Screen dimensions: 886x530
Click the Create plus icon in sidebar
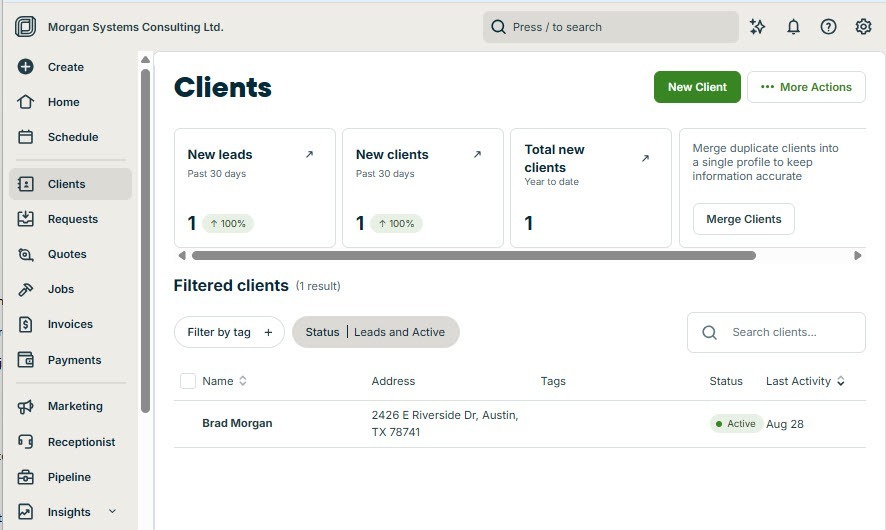pyautogui.click(x=25, y=67)
